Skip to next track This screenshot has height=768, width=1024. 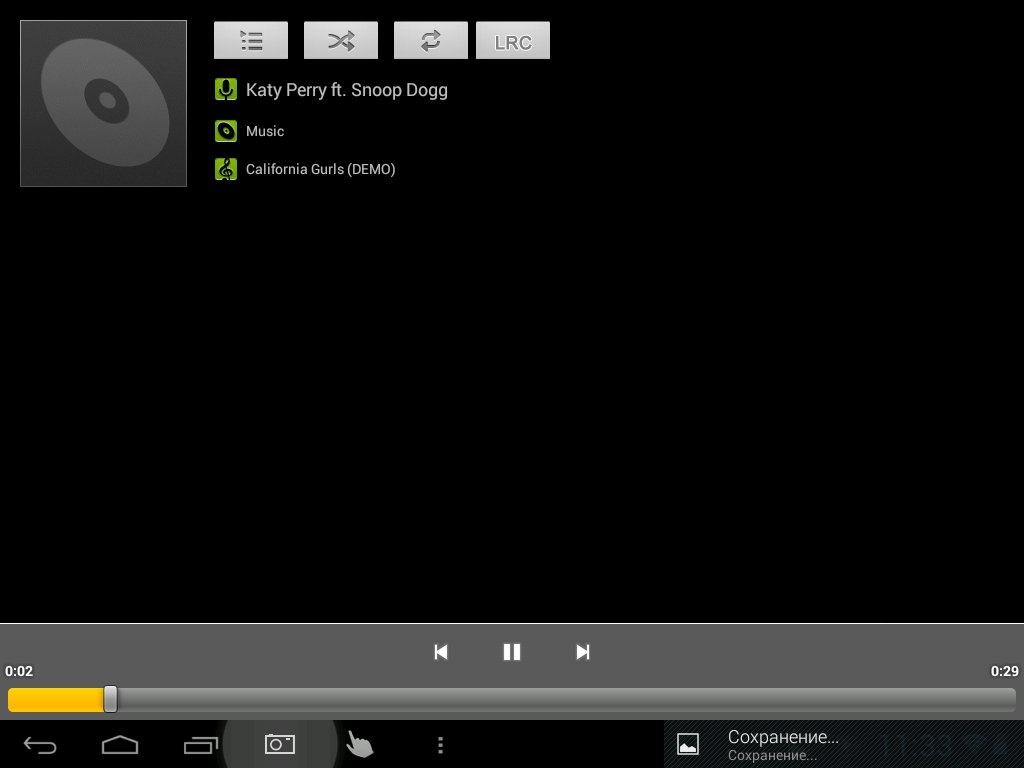[583, 652]
